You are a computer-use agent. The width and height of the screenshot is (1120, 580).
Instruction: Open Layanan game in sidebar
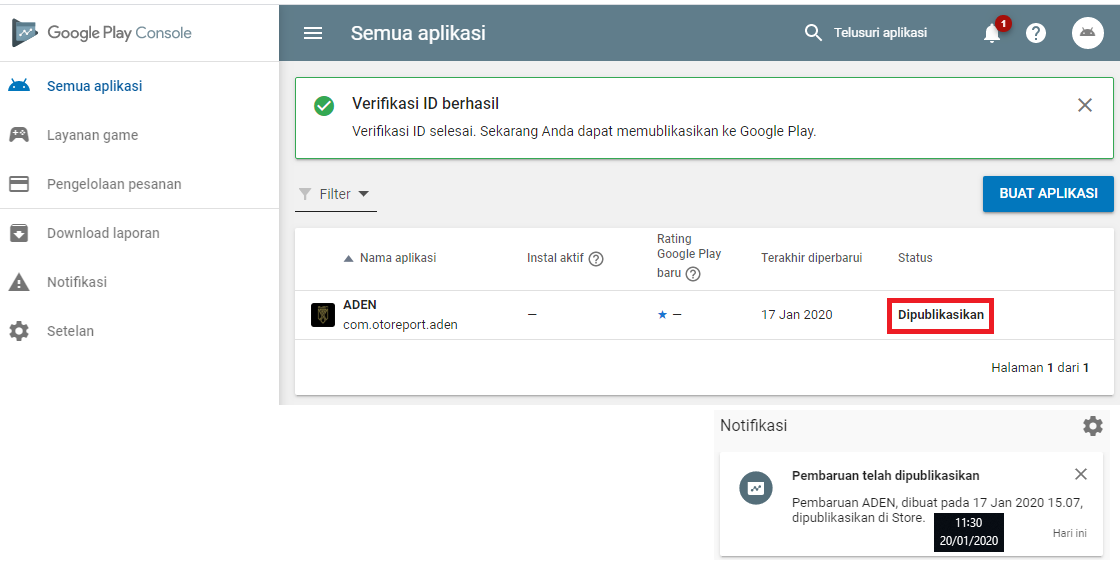(92, 135)
